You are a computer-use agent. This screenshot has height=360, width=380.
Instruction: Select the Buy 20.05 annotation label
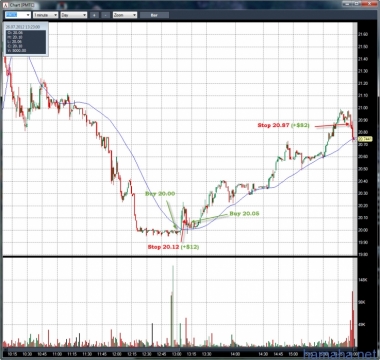[x=244, y=214]
